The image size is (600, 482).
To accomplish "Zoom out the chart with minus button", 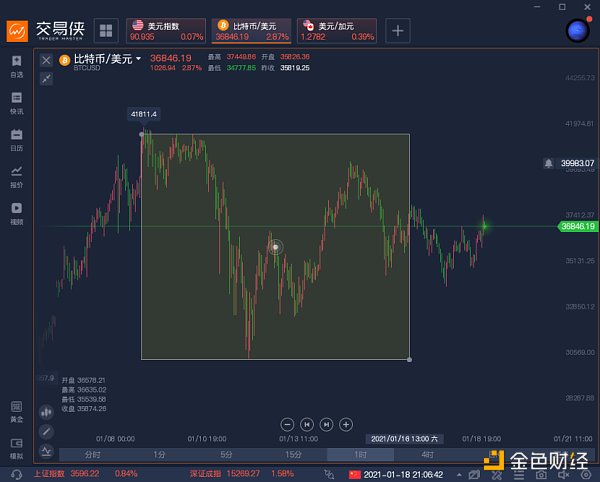I will point(286,424).
